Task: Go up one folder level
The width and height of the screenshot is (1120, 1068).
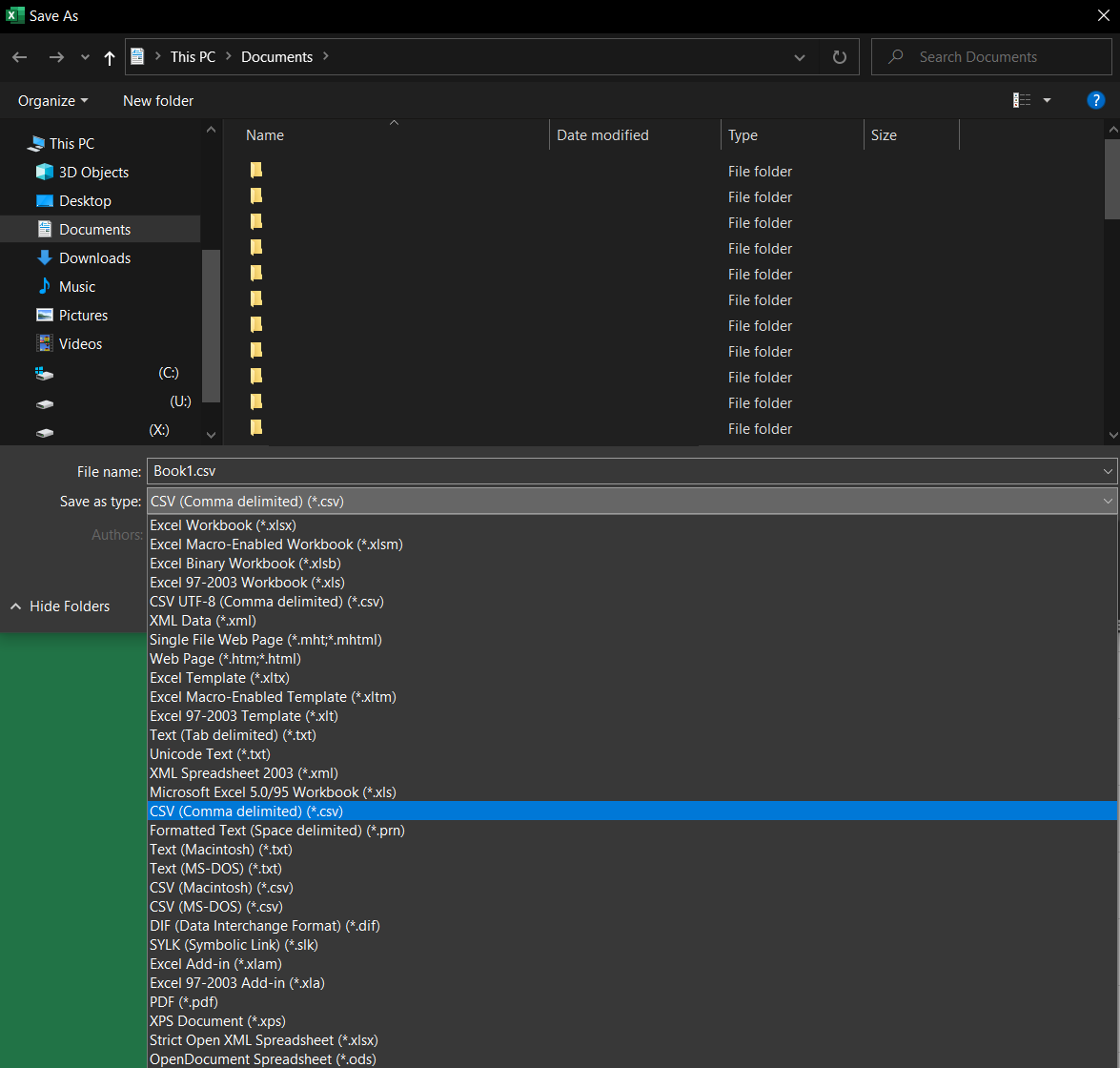Action: click(x=110, y=57)
